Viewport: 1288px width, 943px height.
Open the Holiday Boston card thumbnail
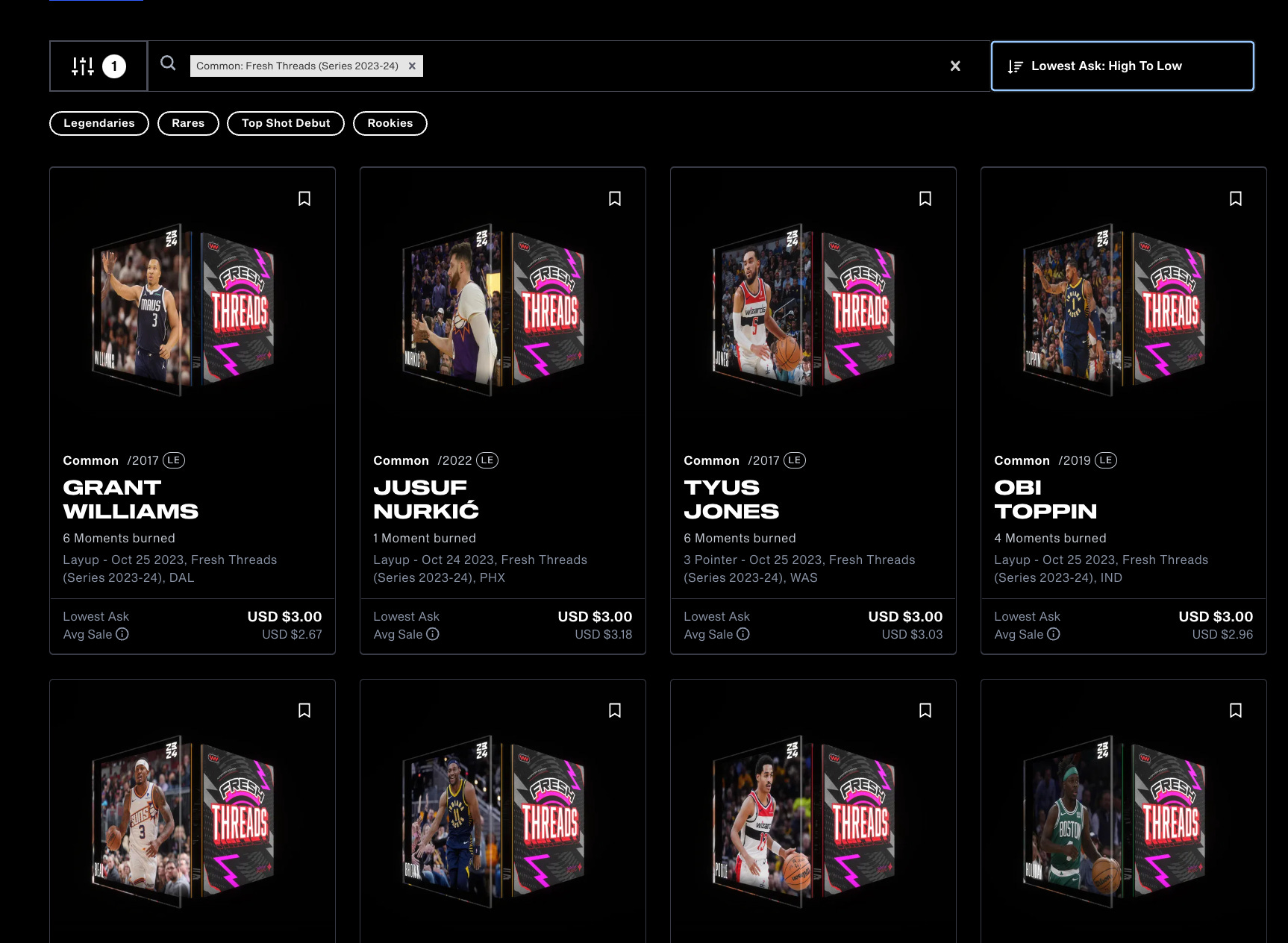point(1115,821)
